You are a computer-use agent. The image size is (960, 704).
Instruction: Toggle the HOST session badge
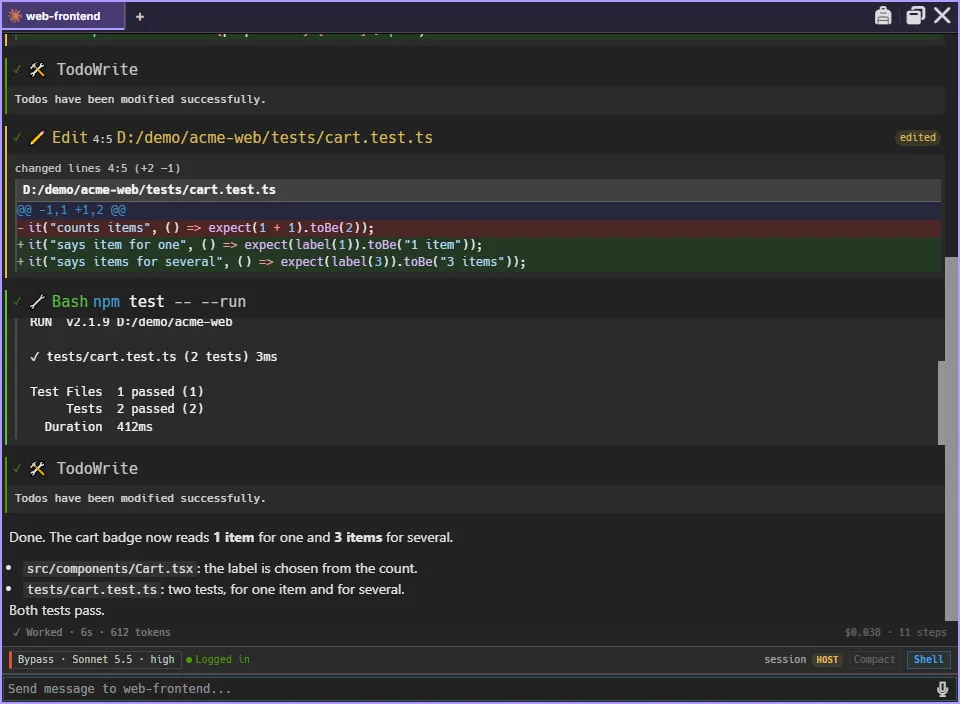tap(827, 659)
